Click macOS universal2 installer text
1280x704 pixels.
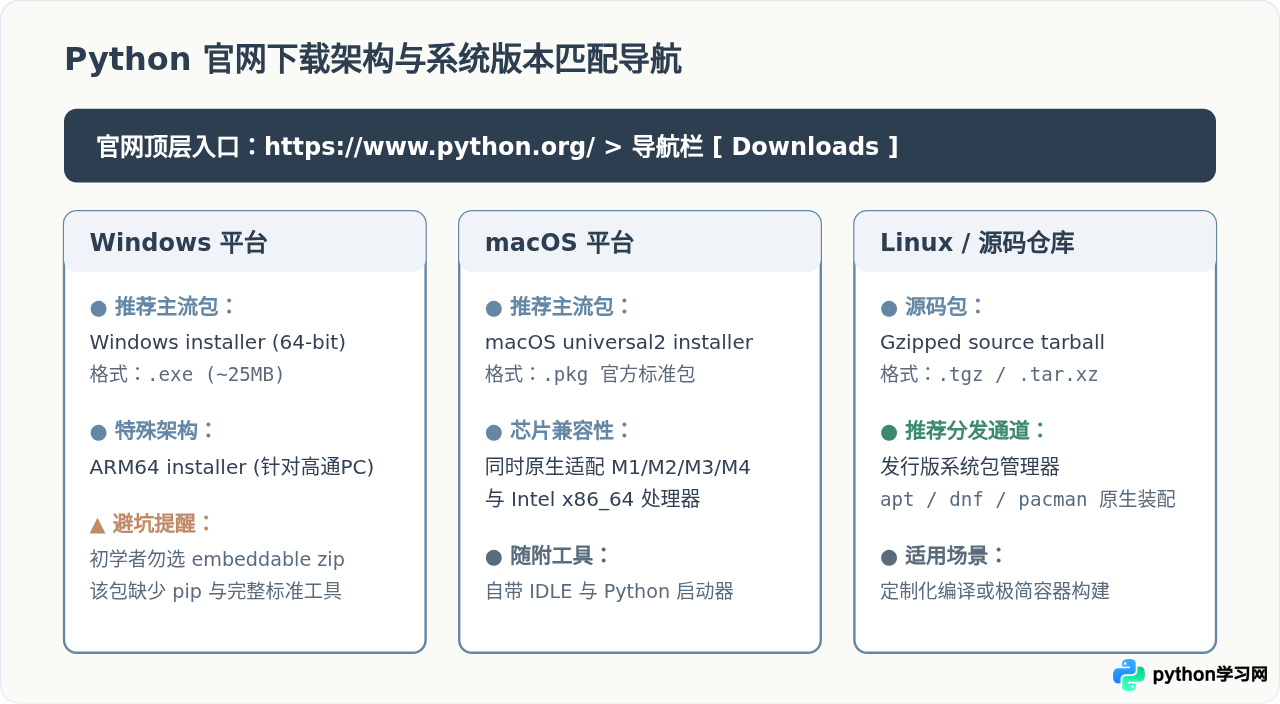[x=619, y=342]
